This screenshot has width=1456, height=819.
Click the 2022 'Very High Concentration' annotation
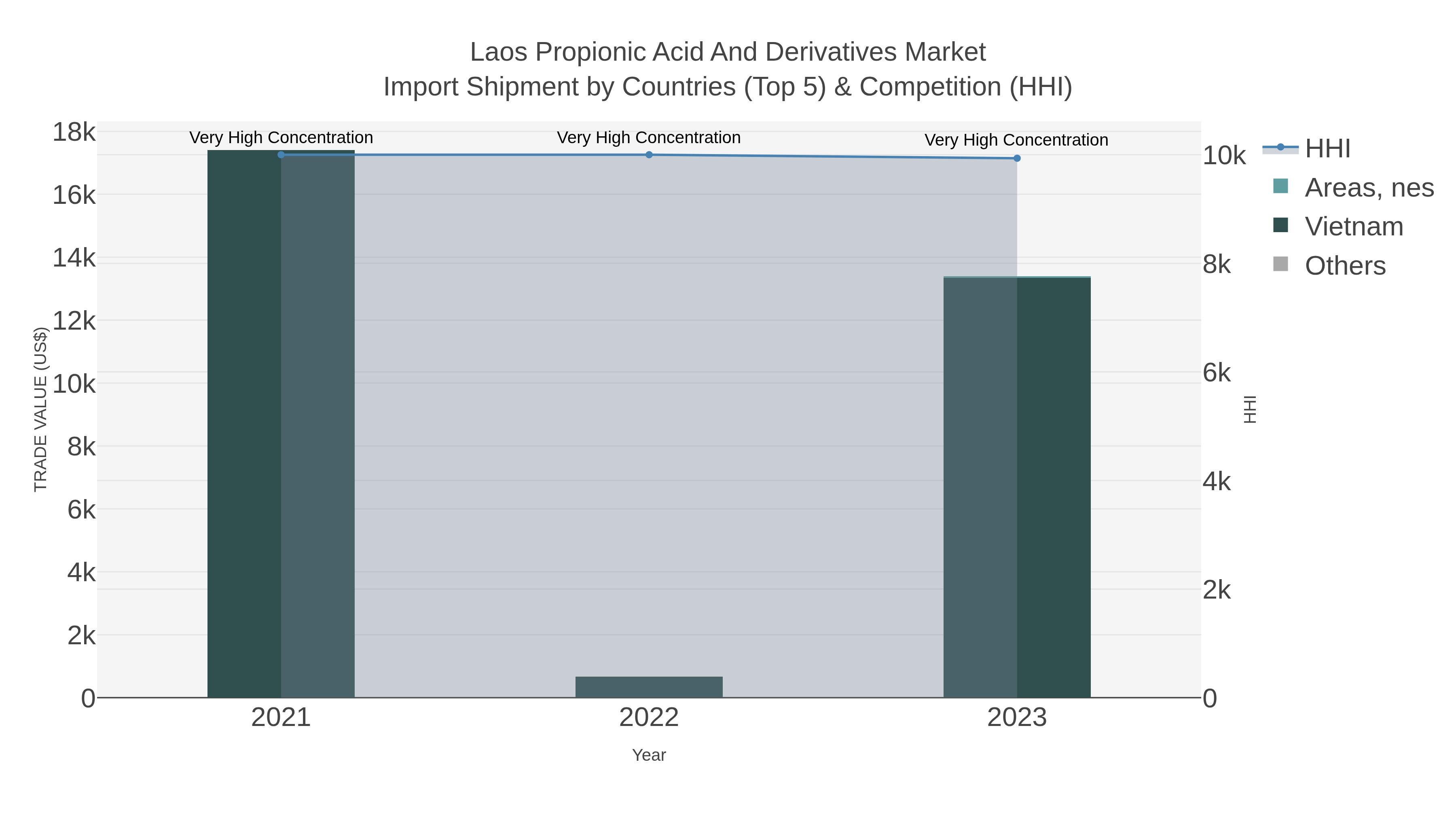click(649, 138)
